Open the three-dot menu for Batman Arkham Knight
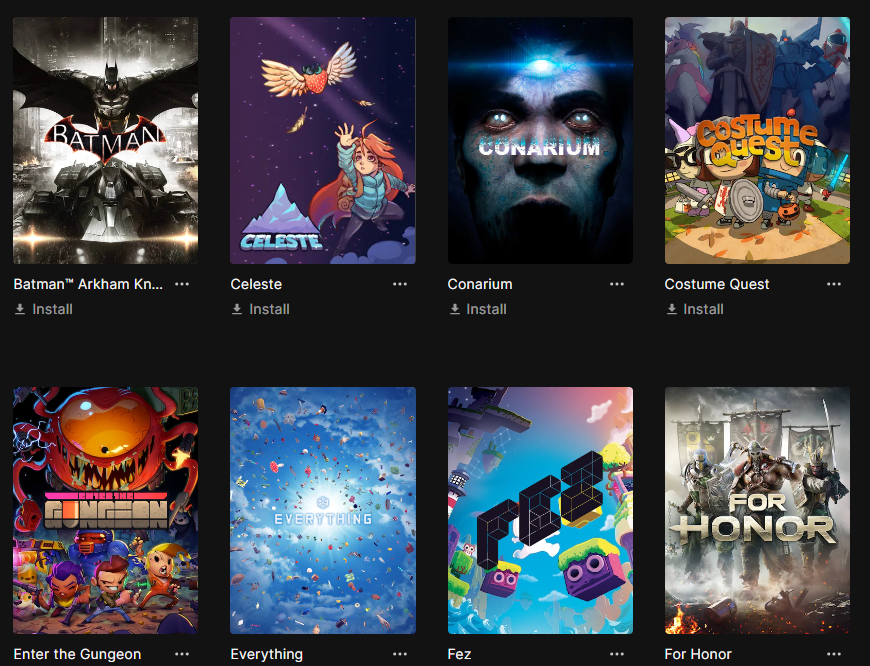870x666 pixels. click(182, 284)
